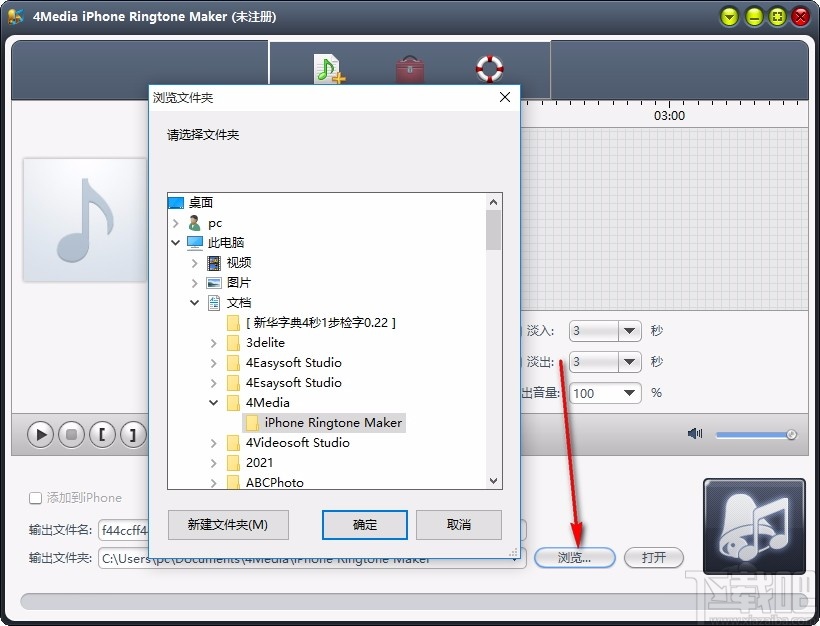The image size is (820, 626).
Task: Click the 浏览 button for output folder
Action: [x=575, y=557]
